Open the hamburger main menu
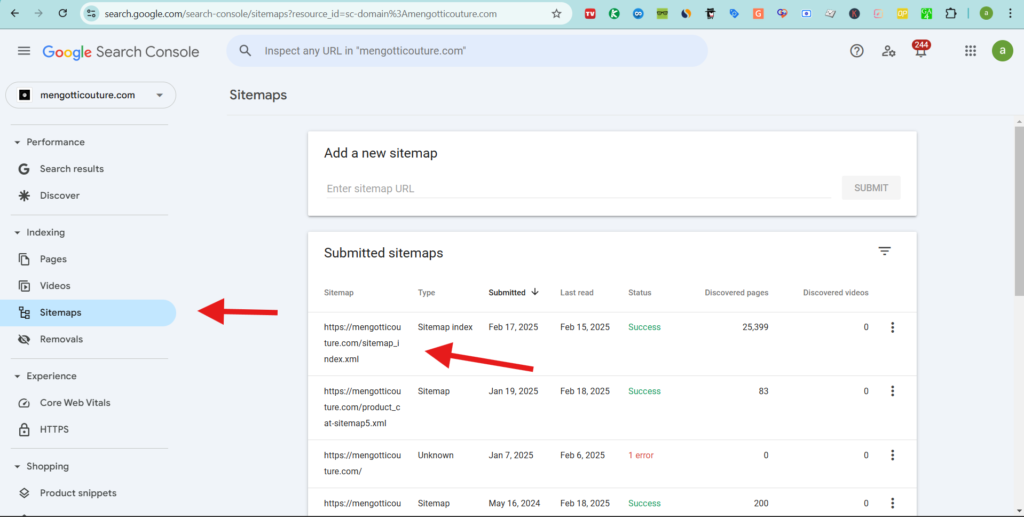 tap(24, 51)
